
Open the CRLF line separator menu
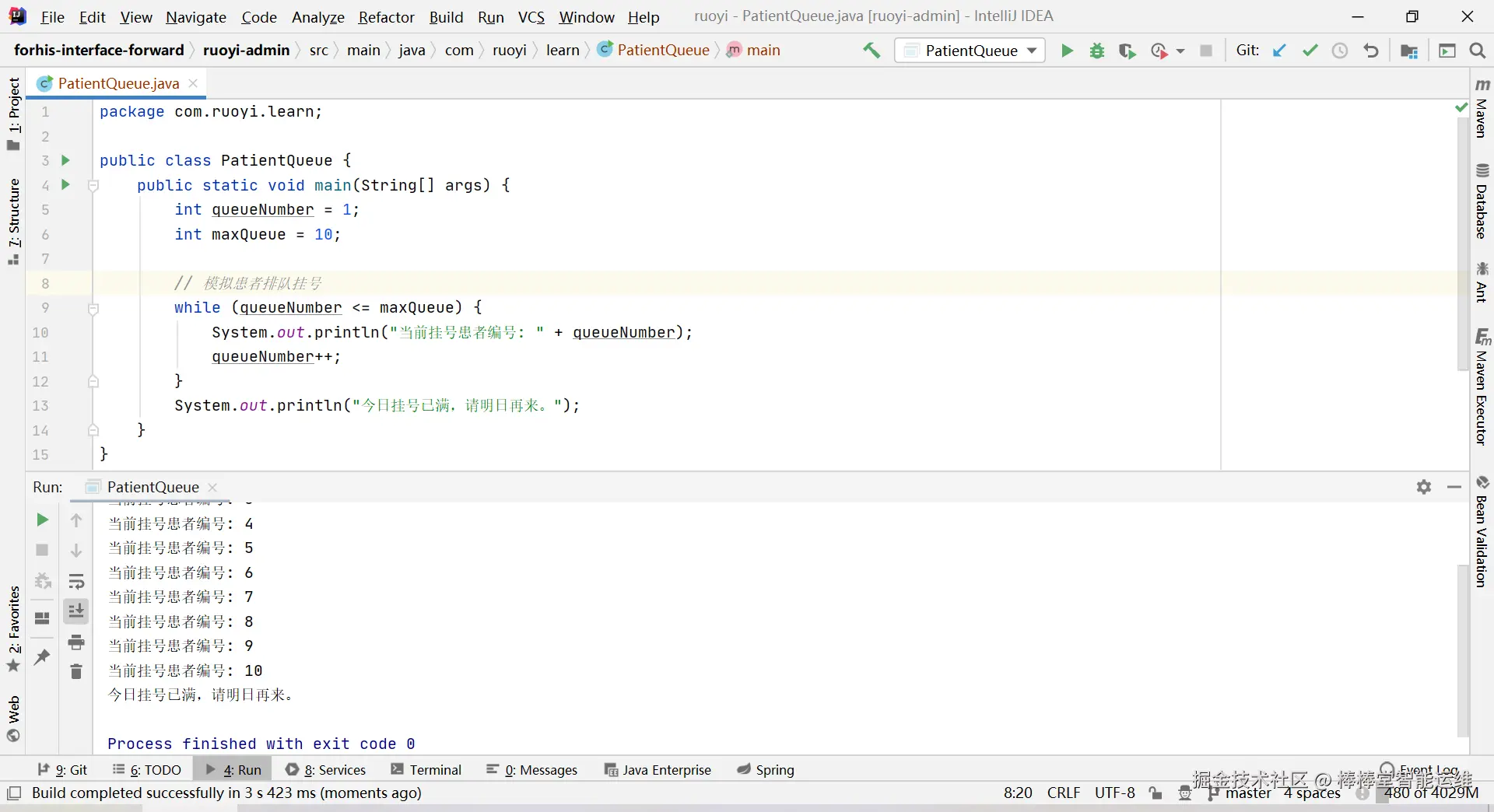(x=1063, y=793)
